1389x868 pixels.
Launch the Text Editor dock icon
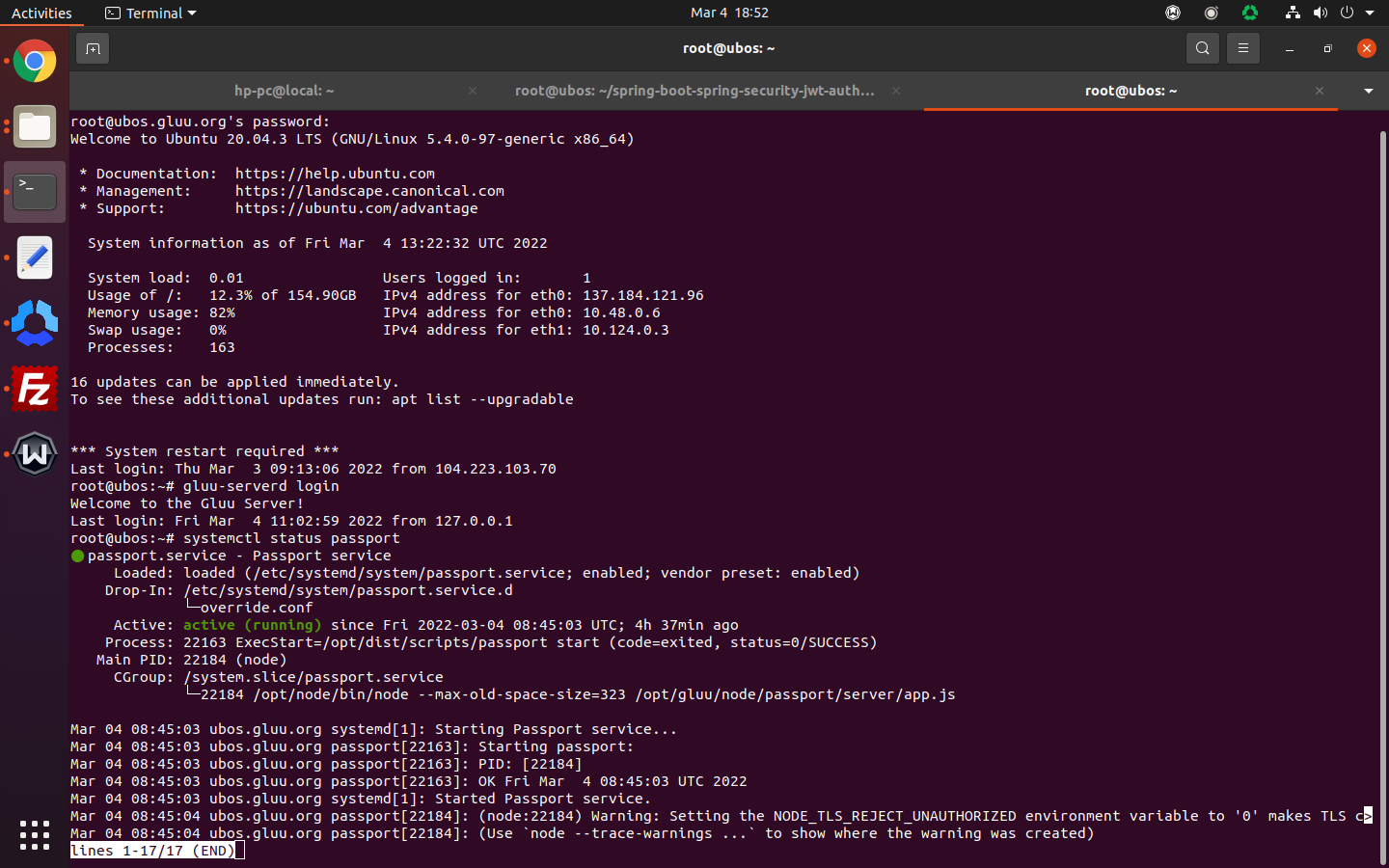[35, 258]
